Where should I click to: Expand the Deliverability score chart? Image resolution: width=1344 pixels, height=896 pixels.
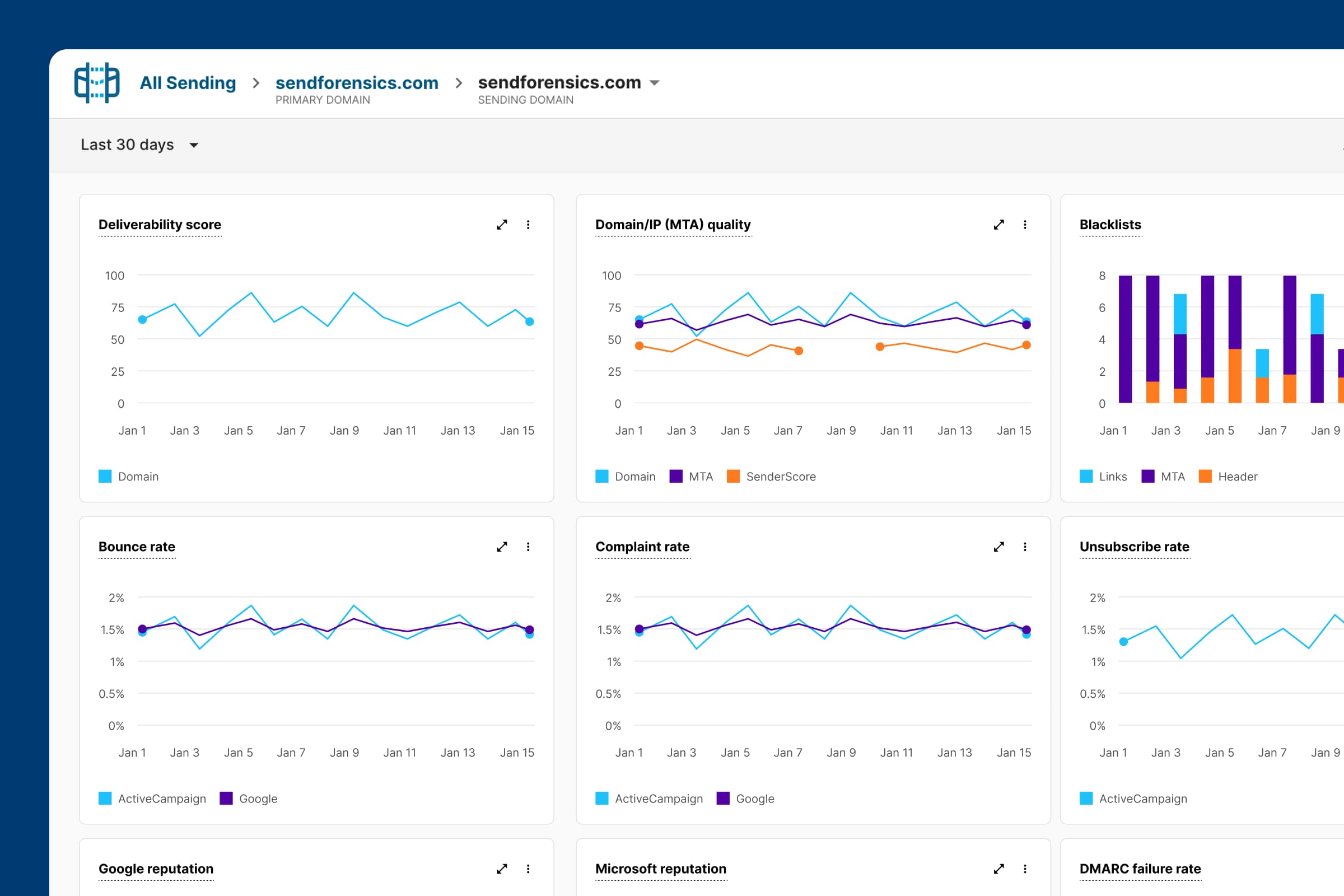coord(502,225)
